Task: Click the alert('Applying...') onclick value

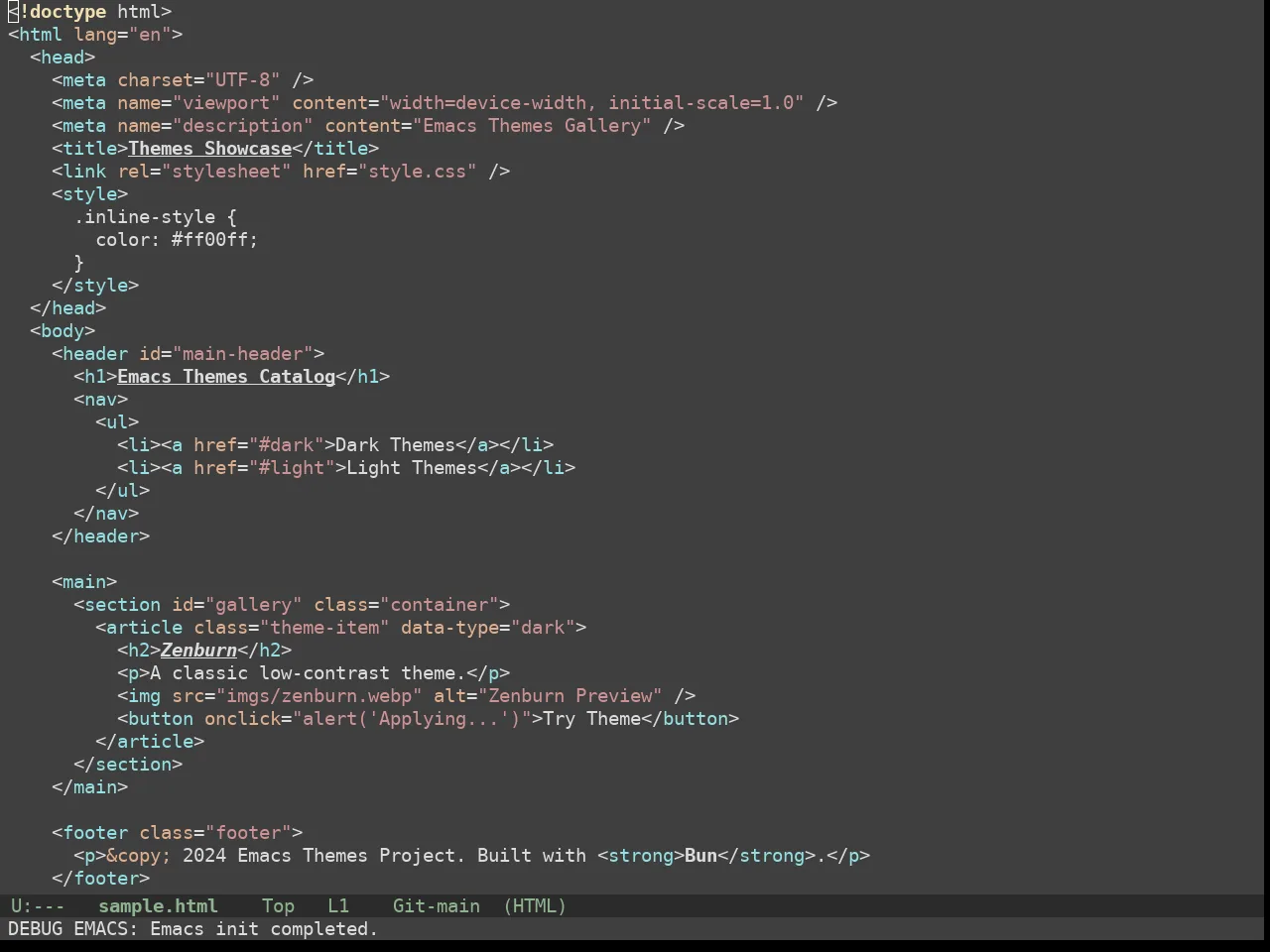Action: (412, 719)
